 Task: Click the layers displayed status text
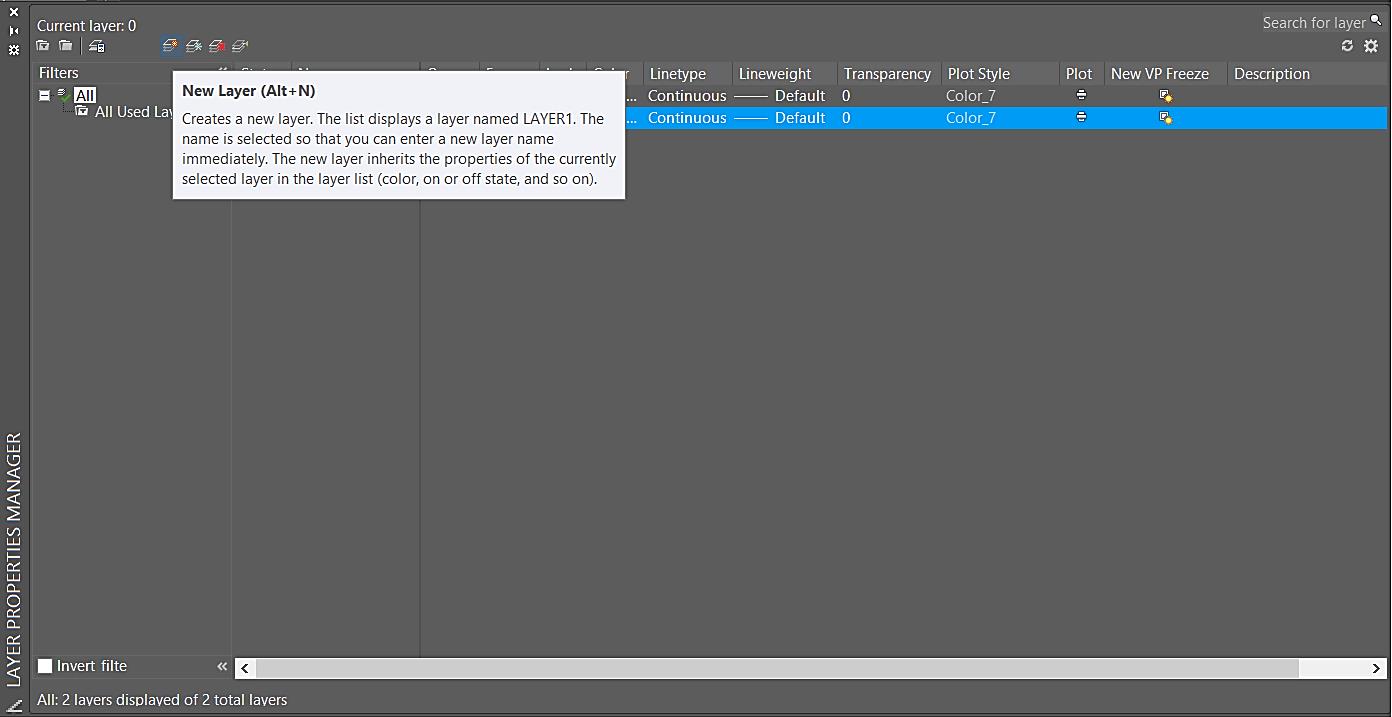[x=162, y=700]
